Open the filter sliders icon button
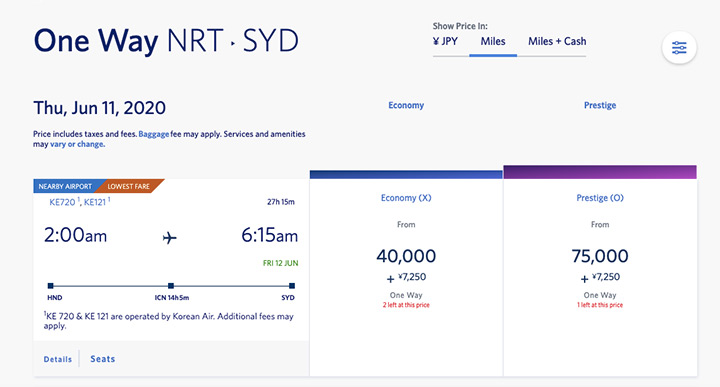This screenshot has height=387, width=720. tap(679, 47)
